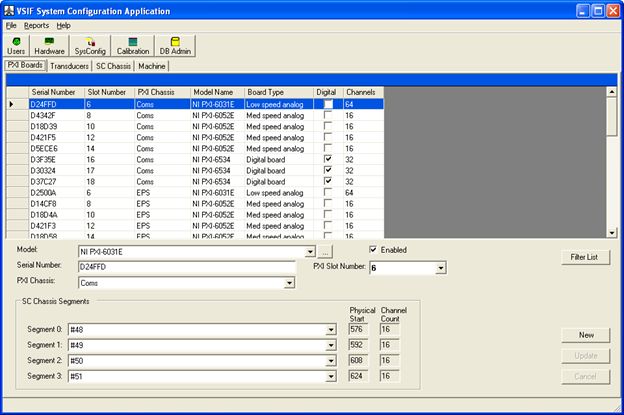Screen dimensions: 624x415
Task: Click the ellipsis button beside Model
Action: 325,252
